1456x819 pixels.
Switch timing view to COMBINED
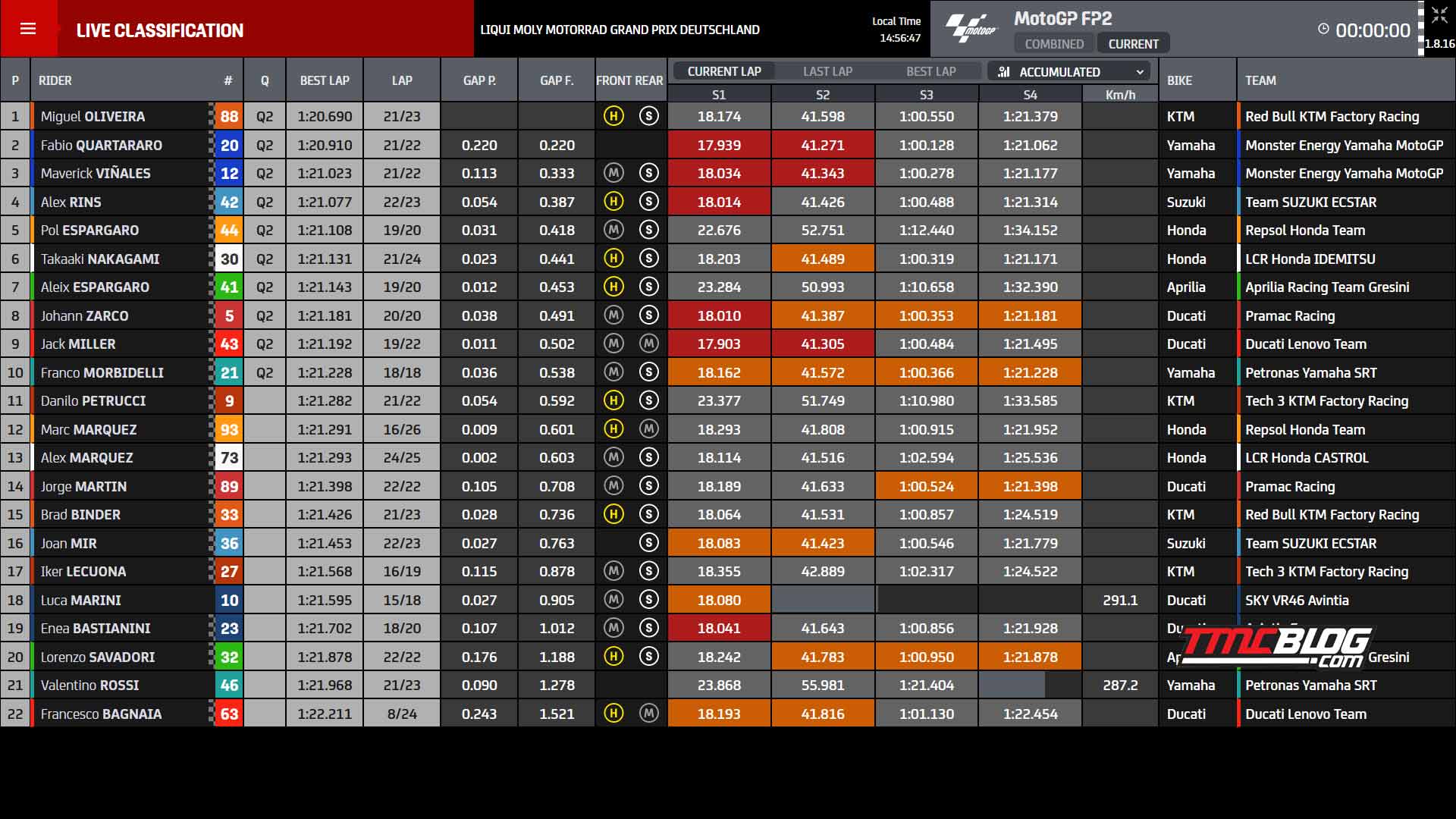coord(1054,44)
